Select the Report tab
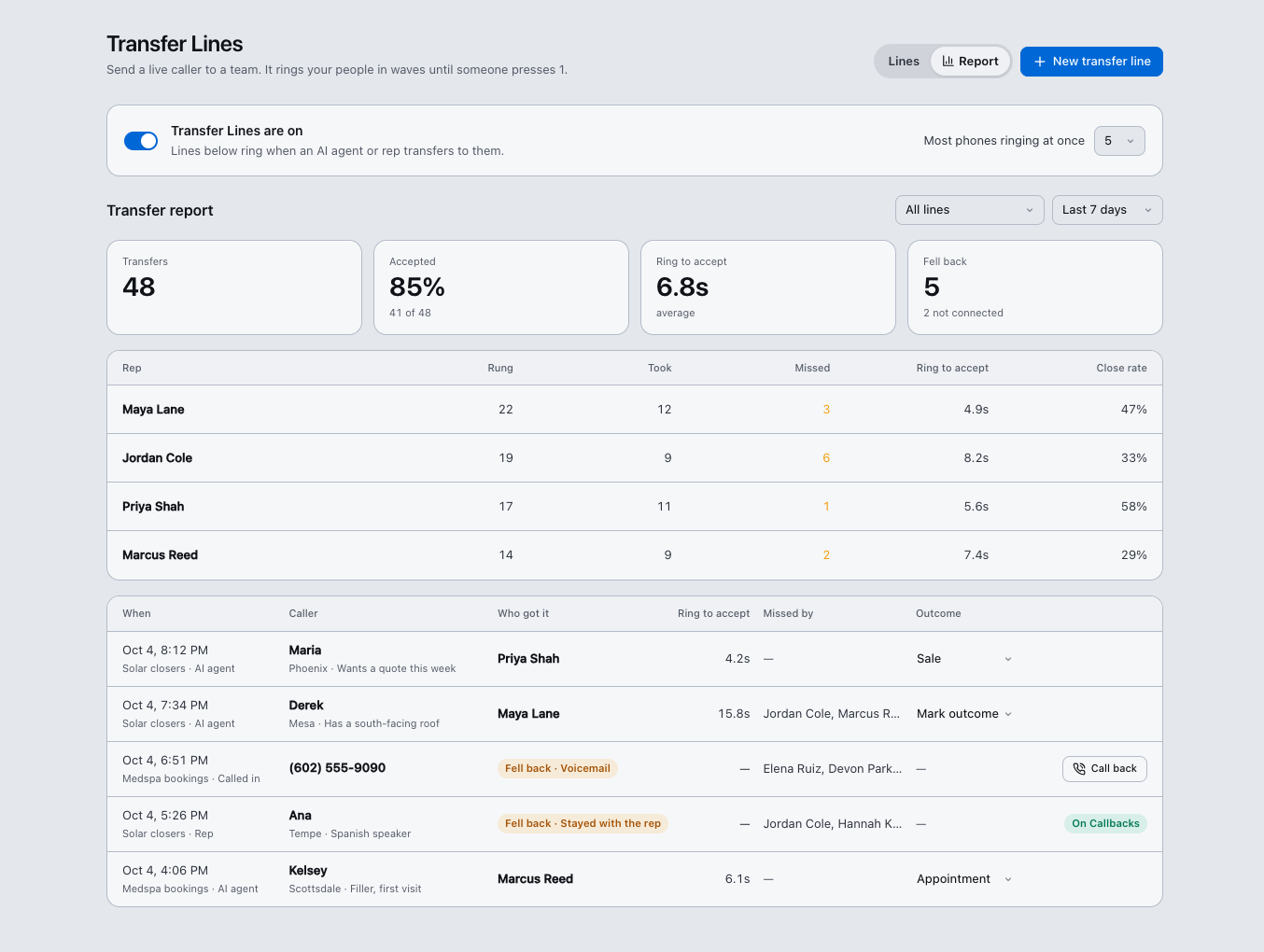1264x952 pixels. pos(970,62)
